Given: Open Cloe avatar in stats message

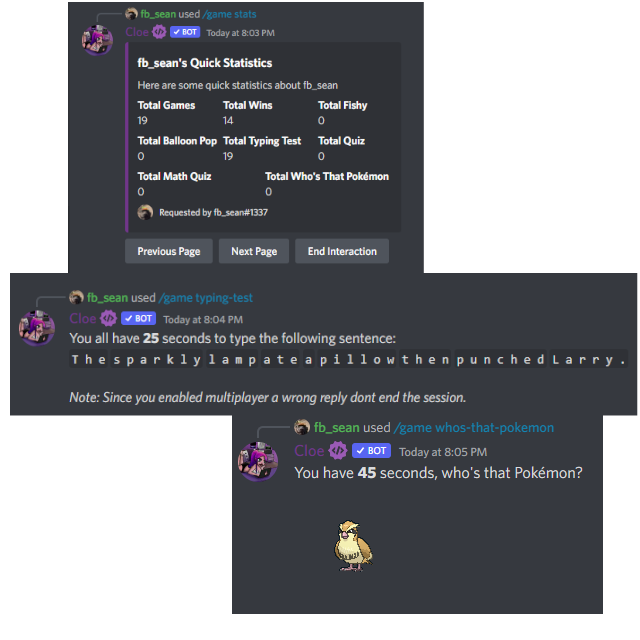Looking at the screenshot, I should point(97,40).
